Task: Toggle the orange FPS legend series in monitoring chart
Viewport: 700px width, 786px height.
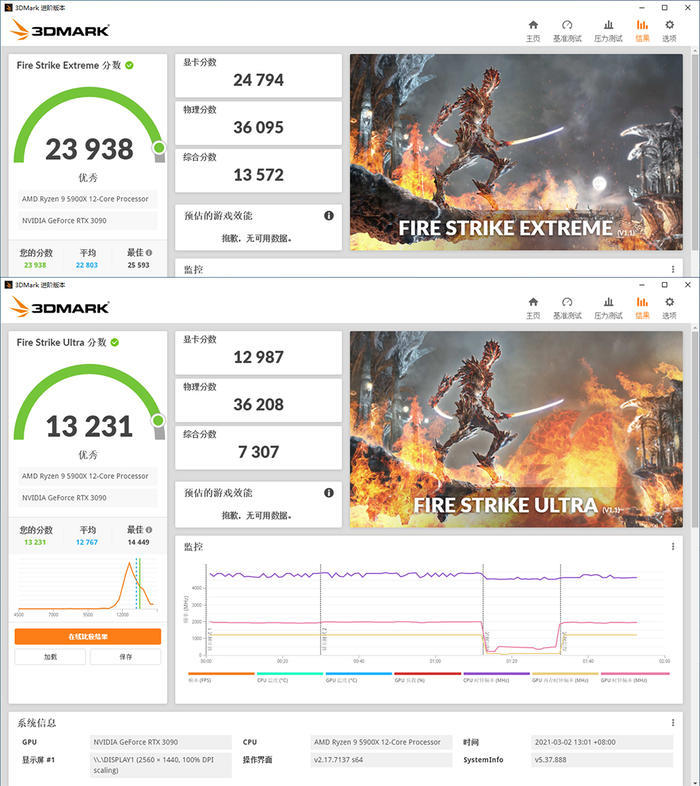Action: coord(221,677)
